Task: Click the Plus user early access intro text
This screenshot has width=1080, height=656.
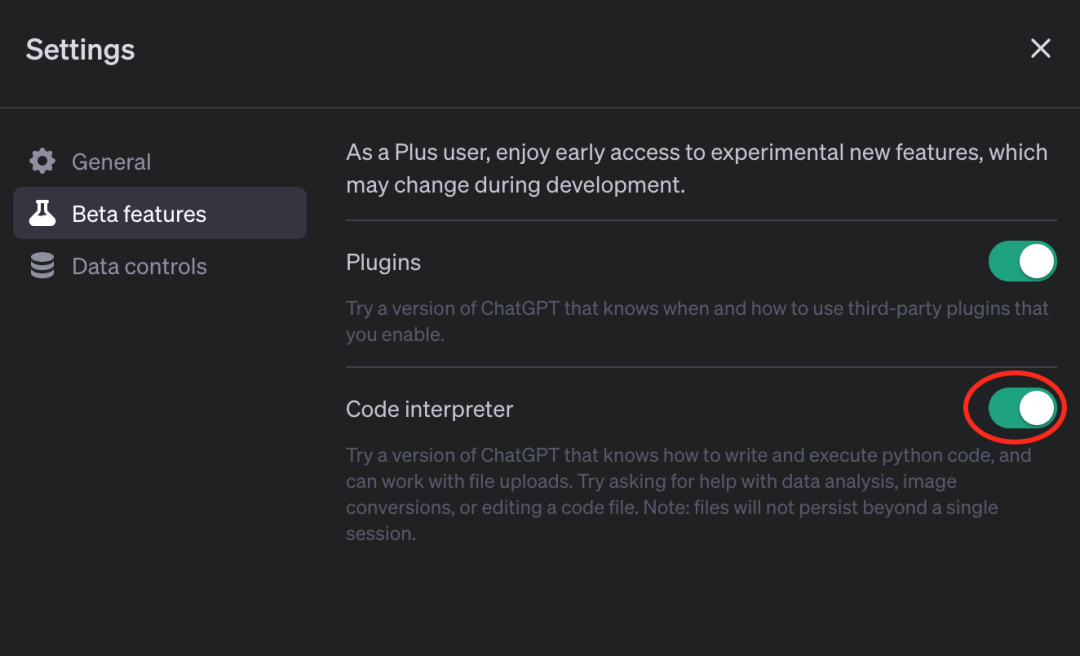Action: 696,168
